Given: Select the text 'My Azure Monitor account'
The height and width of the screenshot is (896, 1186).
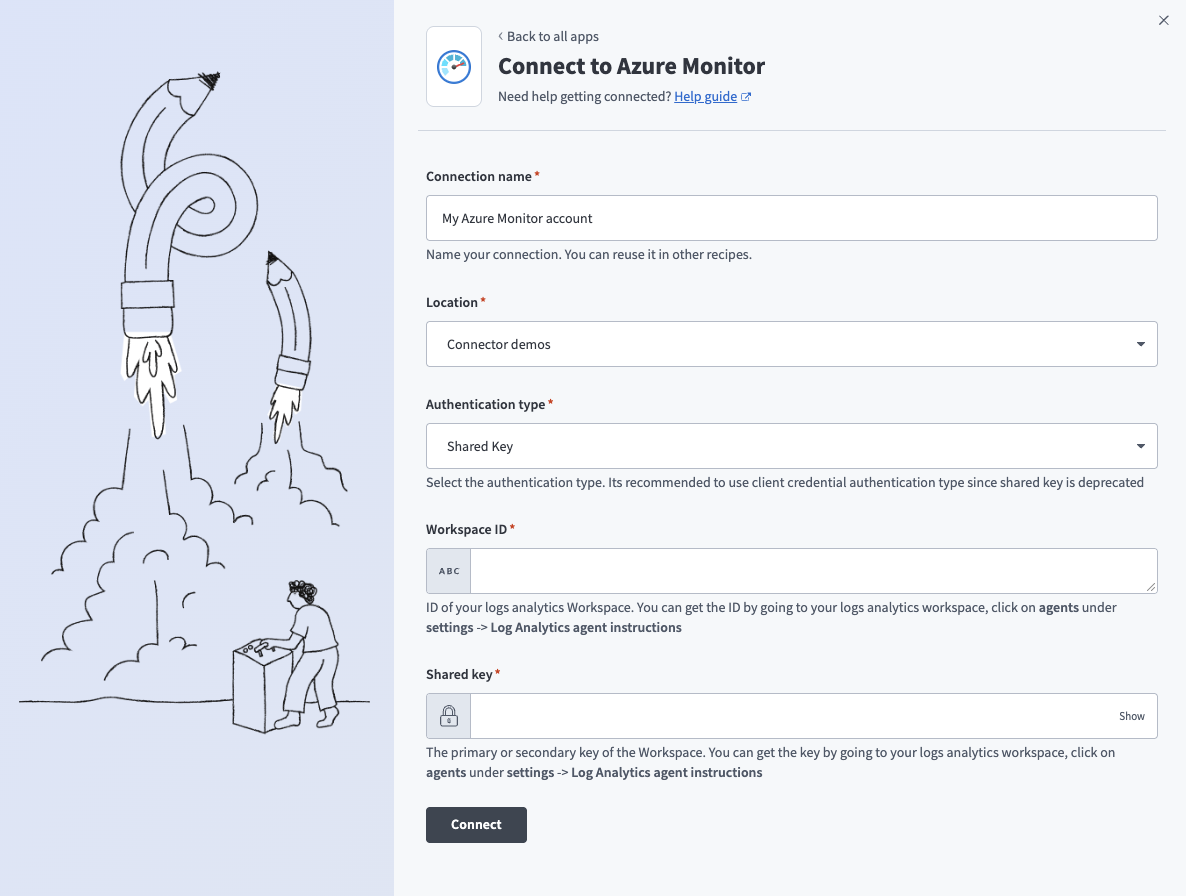Looking at the screenshot, I should coord(519,217).
